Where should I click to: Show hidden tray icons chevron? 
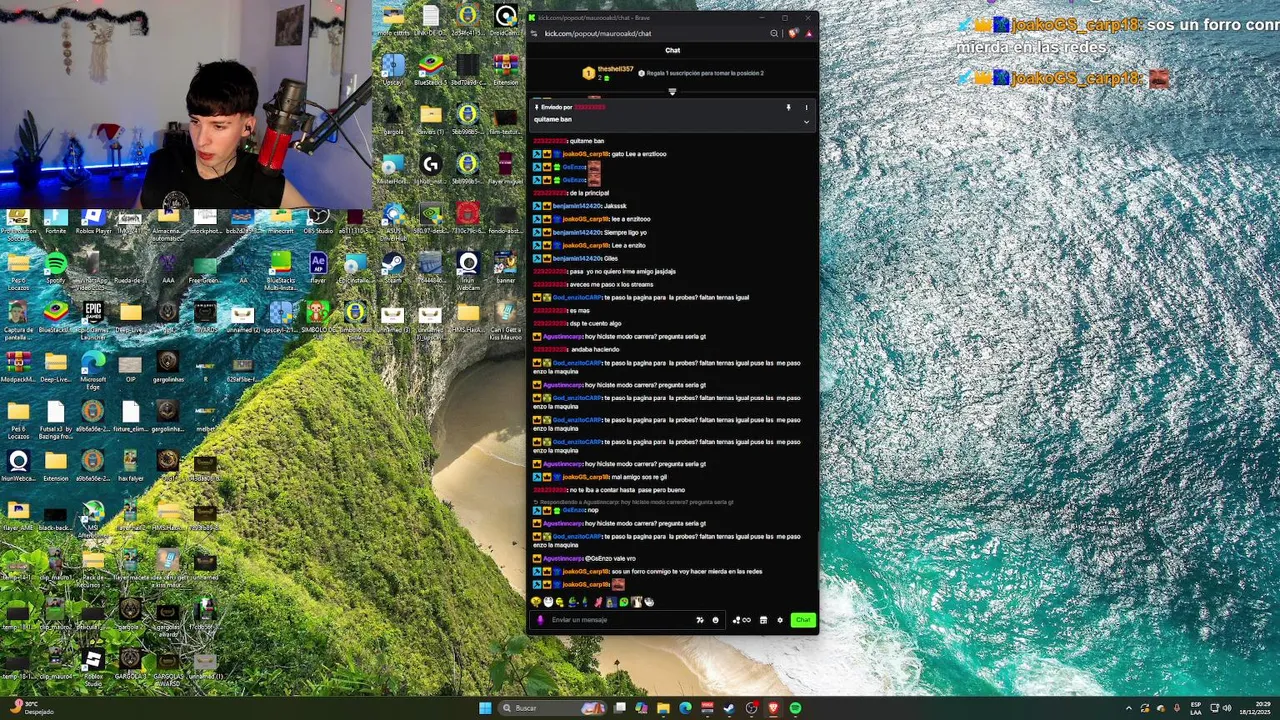tap(1129, 708)
